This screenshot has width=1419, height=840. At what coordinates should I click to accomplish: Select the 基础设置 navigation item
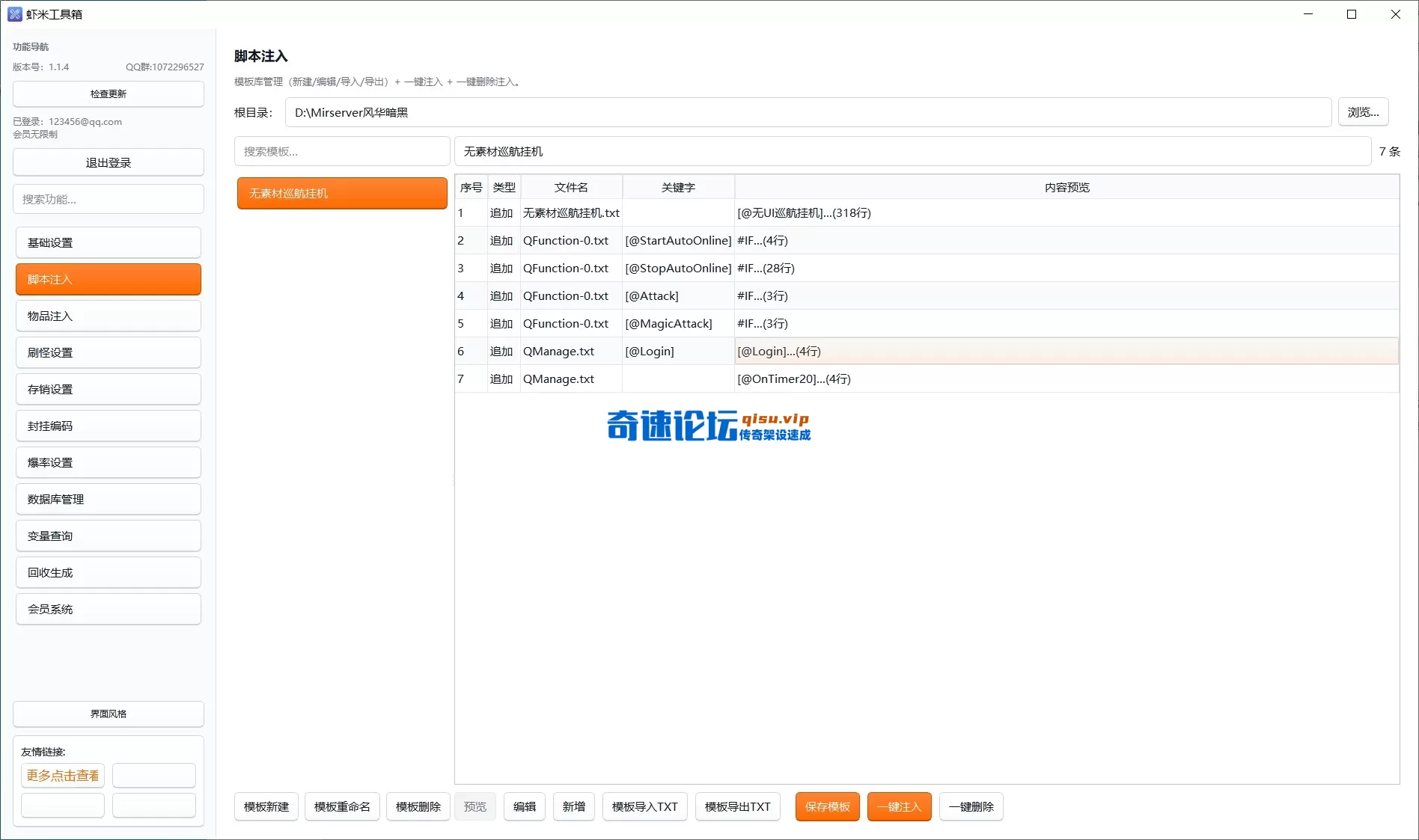coord(108,242)
